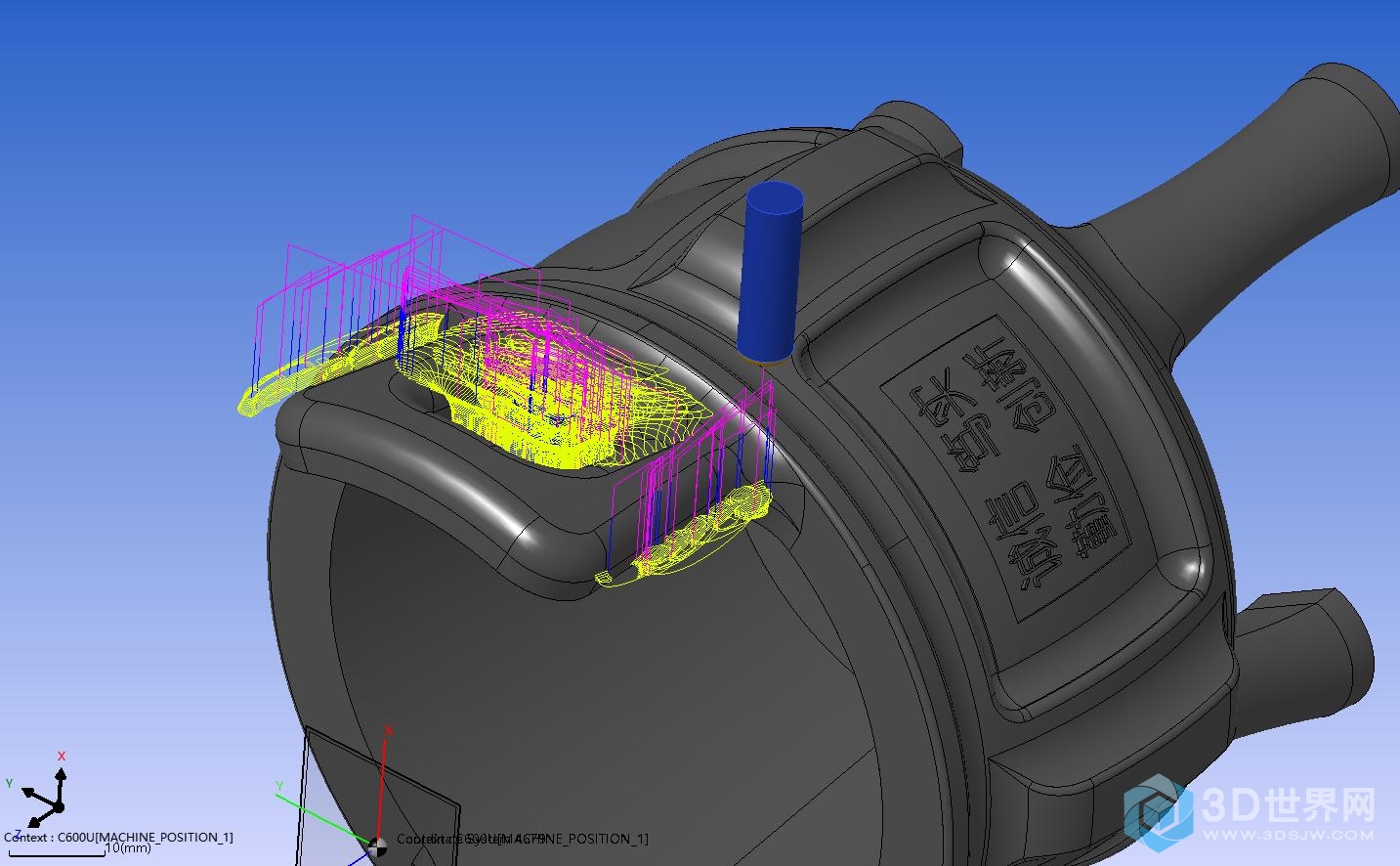Select the engraved Chinese text panel on the part
This screenshot has width=1400, height=866.
[1006, 466]
